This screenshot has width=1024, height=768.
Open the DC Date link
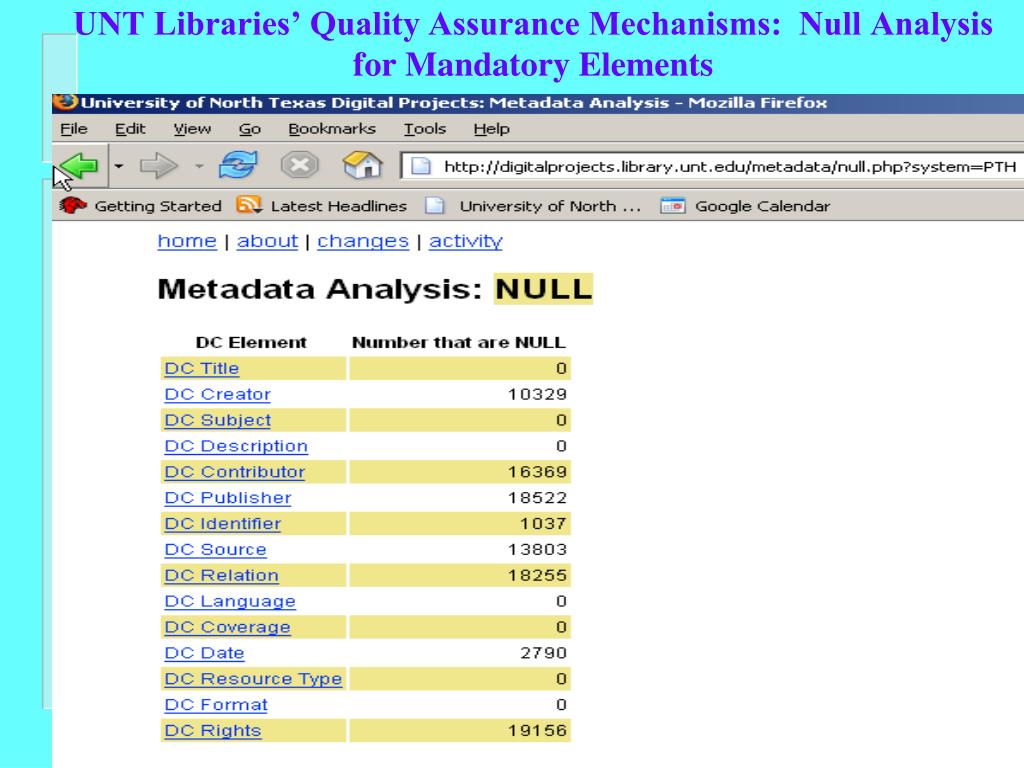[204, 653]
